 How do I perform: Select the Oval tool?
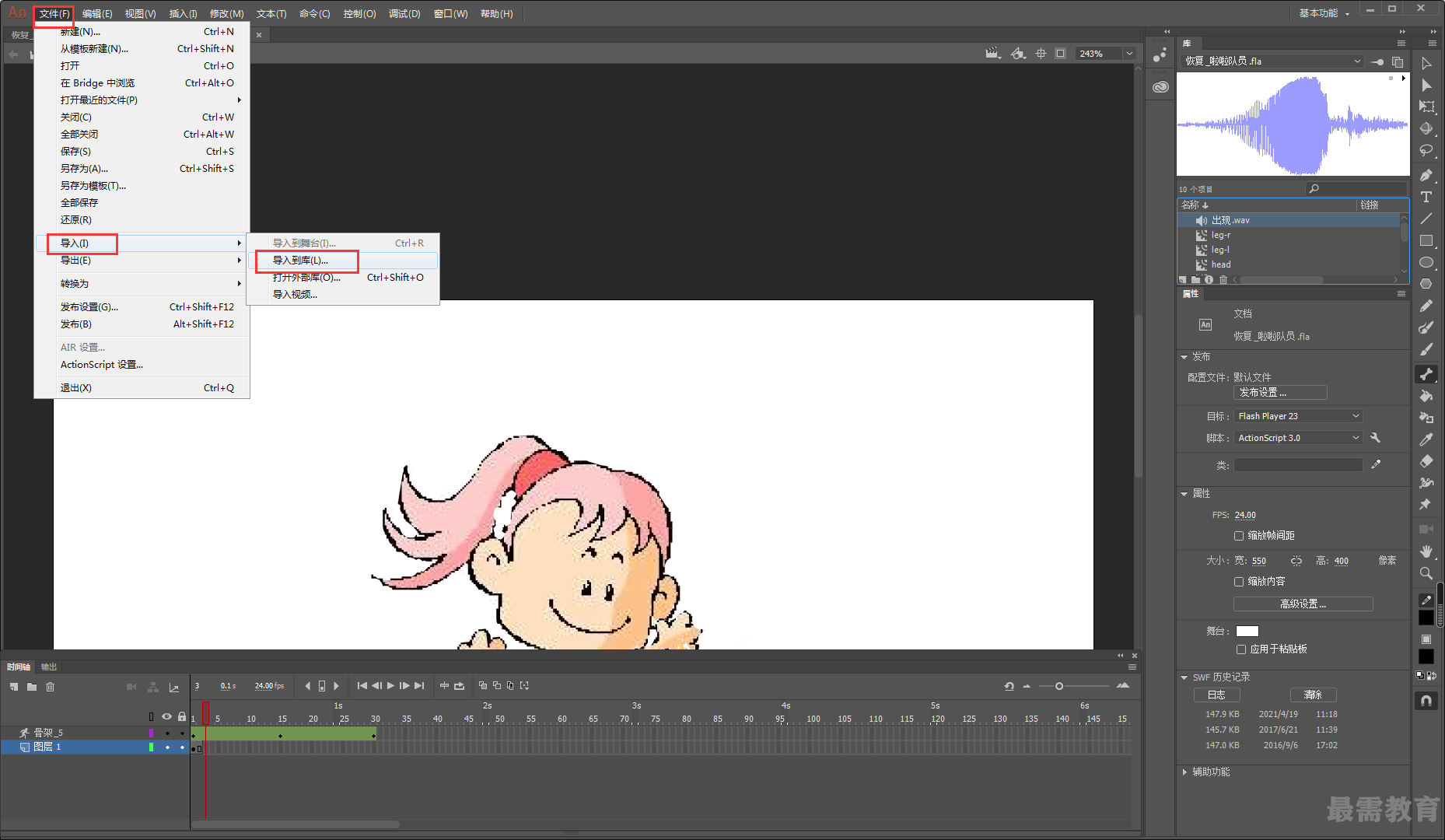point(1426,262)
